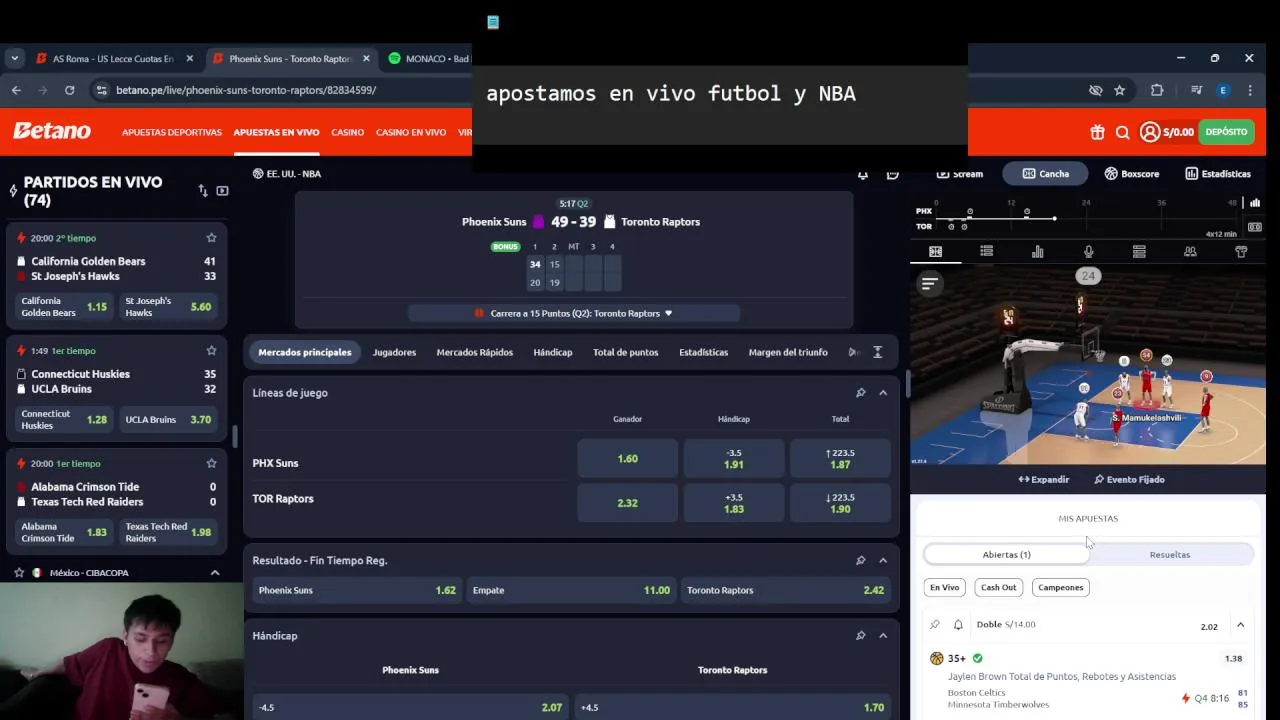
Task: Bet St Joseph's Hawks at 5.60
Action: click(x=168, y=307)
